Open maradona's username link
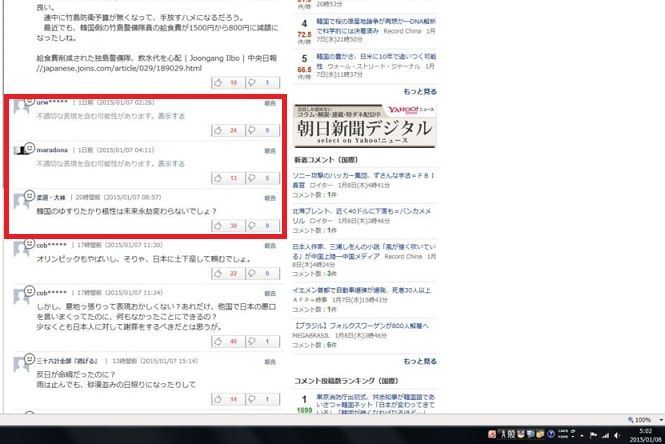This screenshot has height=444, width=665. (x=52, y=150)
